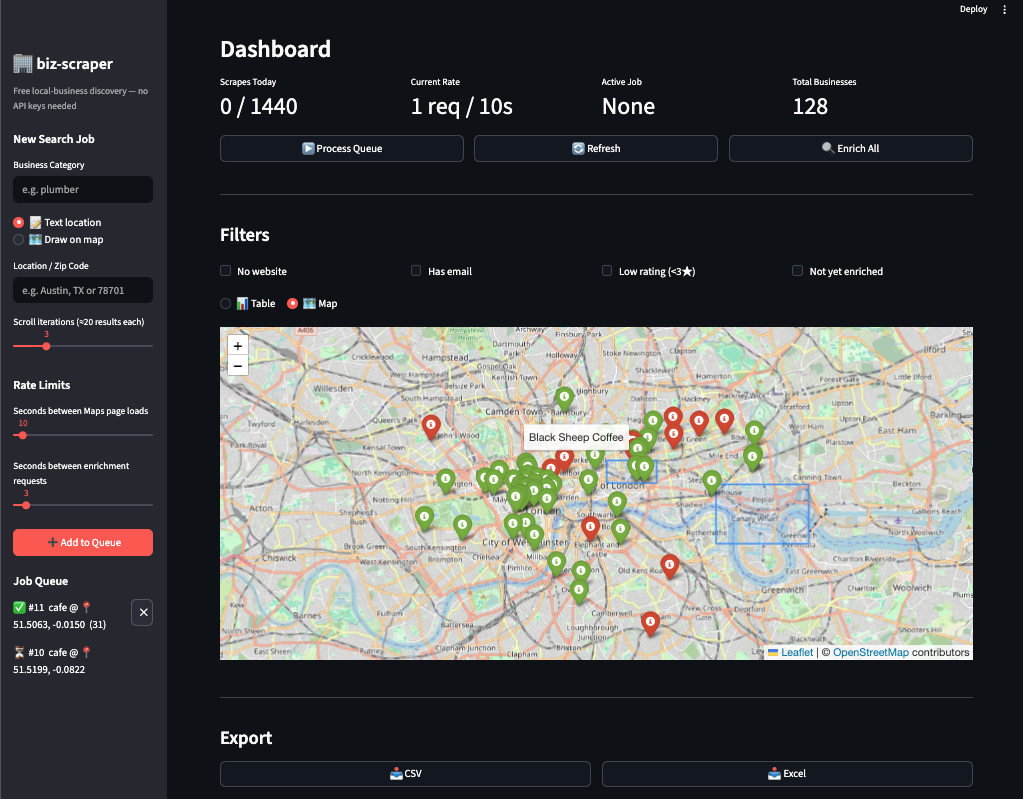This screenshot has width=1023, height=799.
Task: Click the Excel export icon
Action: click(x=775, y=773)
